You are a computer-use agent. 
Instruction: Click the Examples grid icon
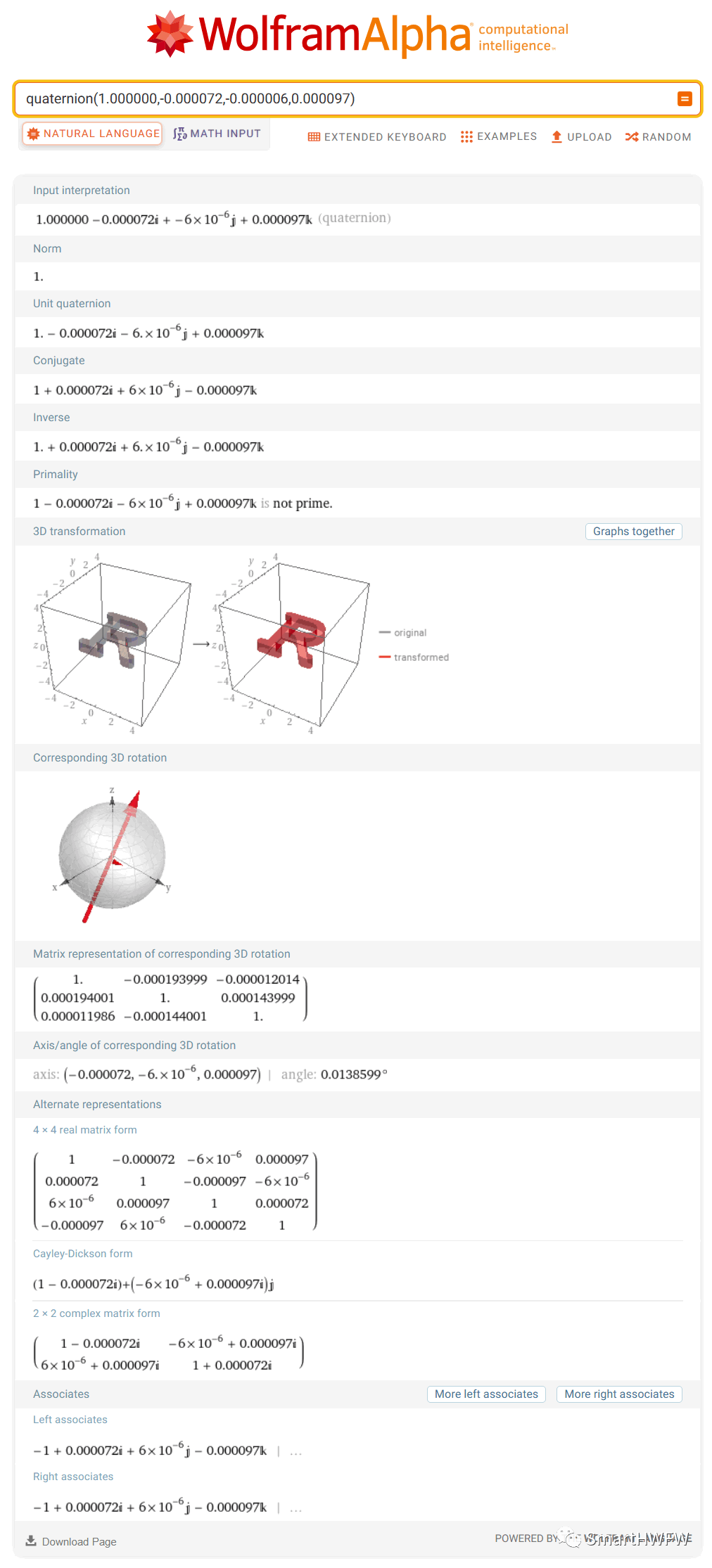(467, 136)
